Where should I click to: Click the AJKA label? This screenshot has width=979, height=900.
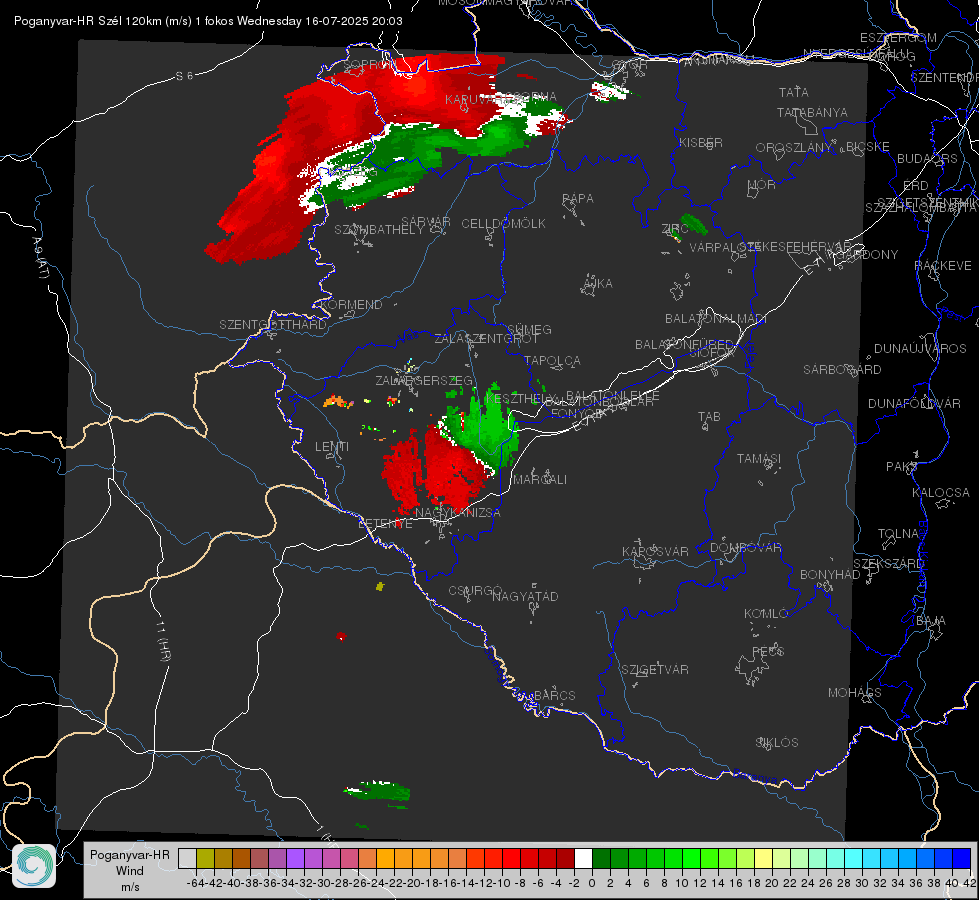coord(597,283)
